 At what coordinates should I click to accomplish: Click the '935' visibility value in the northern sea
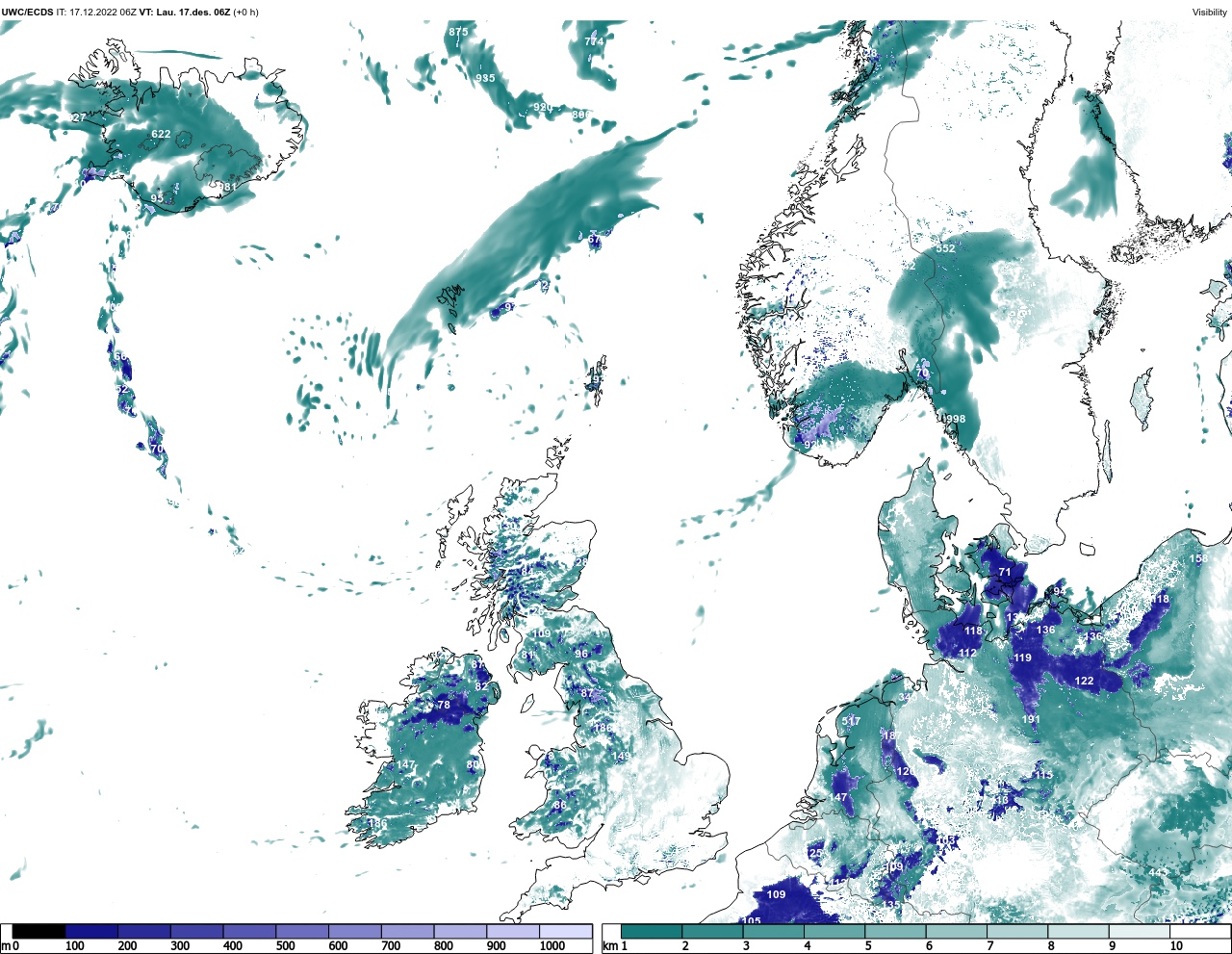(x=485, y=78)
